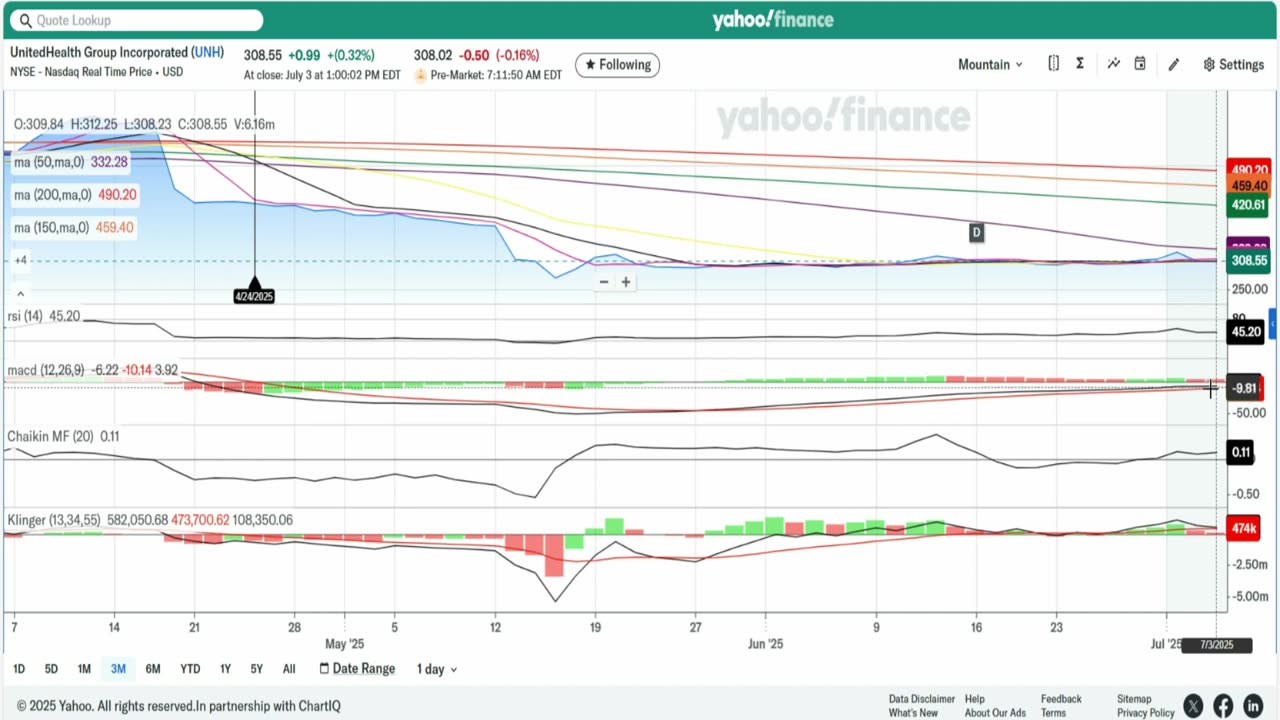Open the Data Disclaimer link
The width and height of the screenshot is (1280, 720).
tap(922, 699)
